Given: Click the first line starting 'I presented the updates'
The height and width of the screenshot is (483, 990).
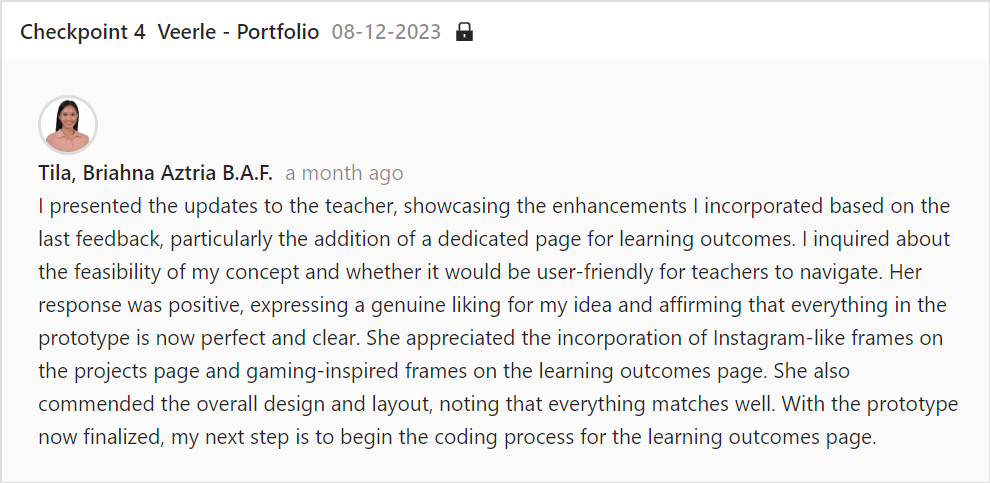Looking at the screenshot, I should tap(494, 206).
